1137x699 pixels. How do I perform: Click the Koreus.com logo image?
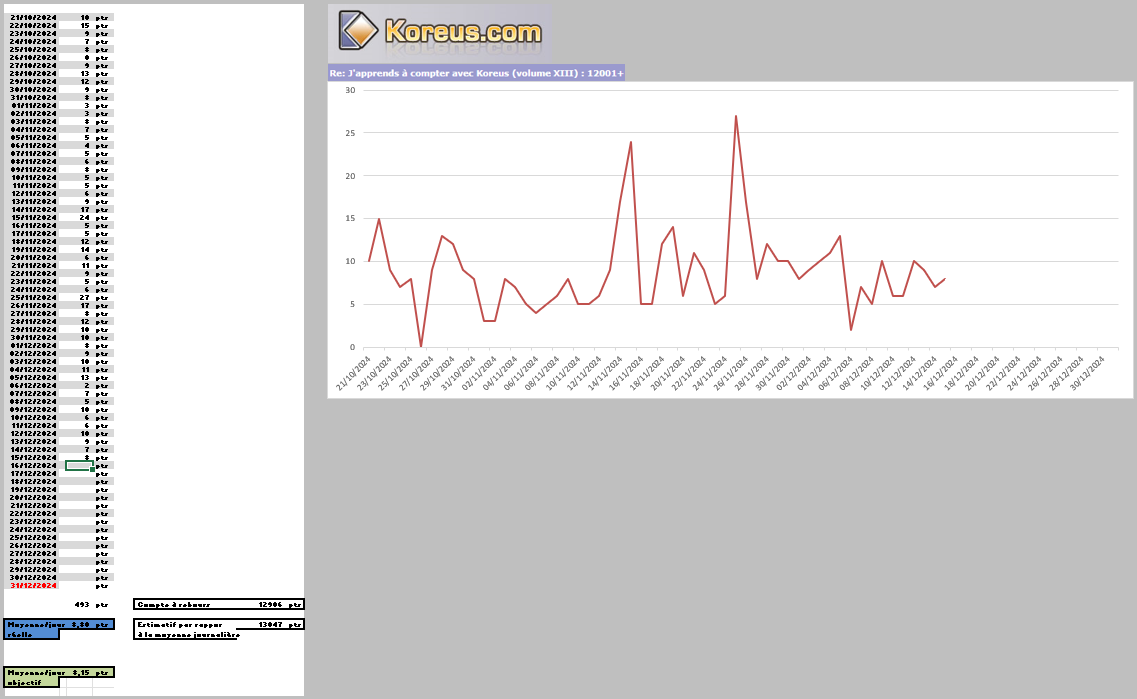(x=440, y=31)
